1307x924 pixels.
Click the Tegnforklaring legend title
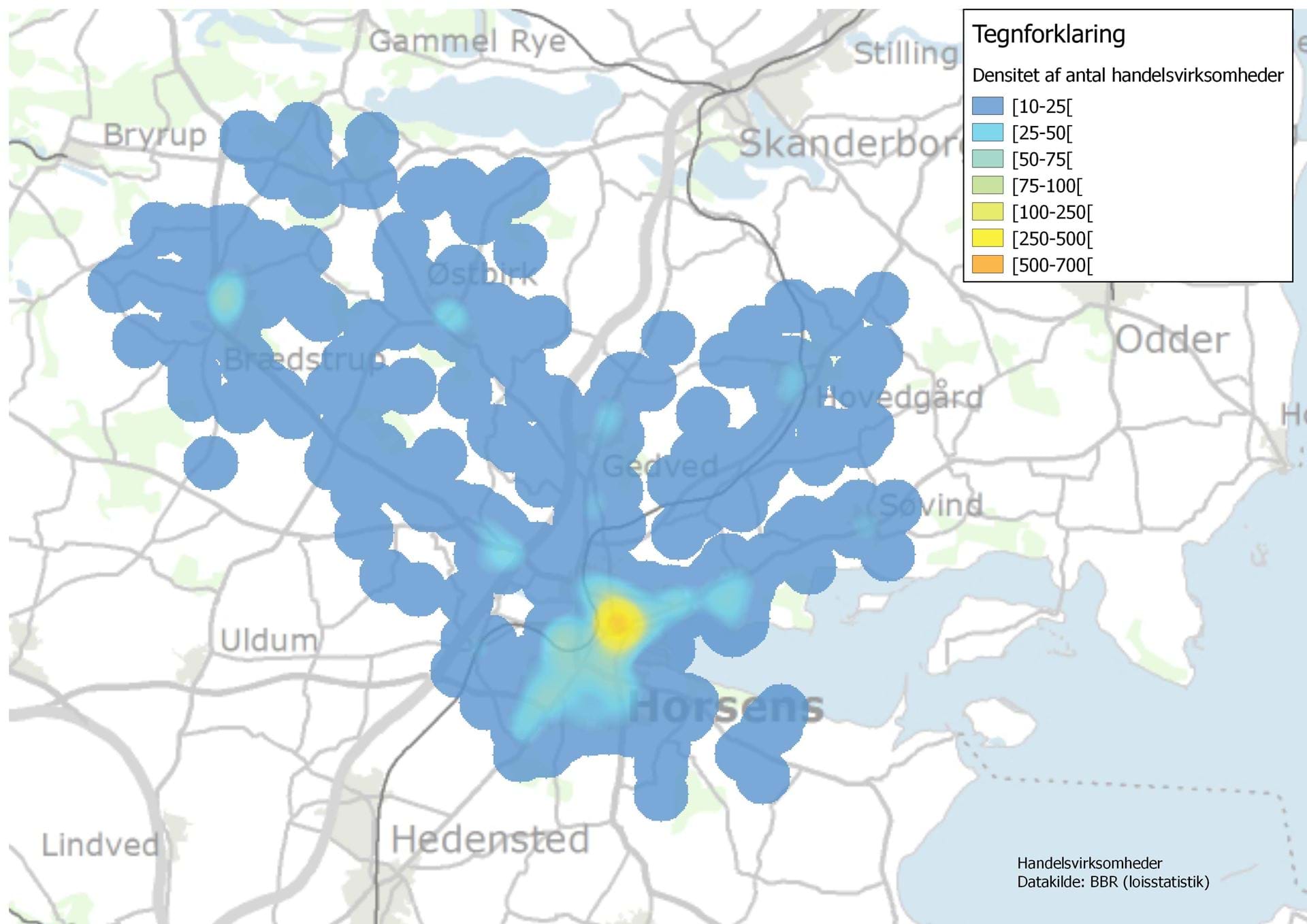pyautogui.click(x=1048, y=34)
